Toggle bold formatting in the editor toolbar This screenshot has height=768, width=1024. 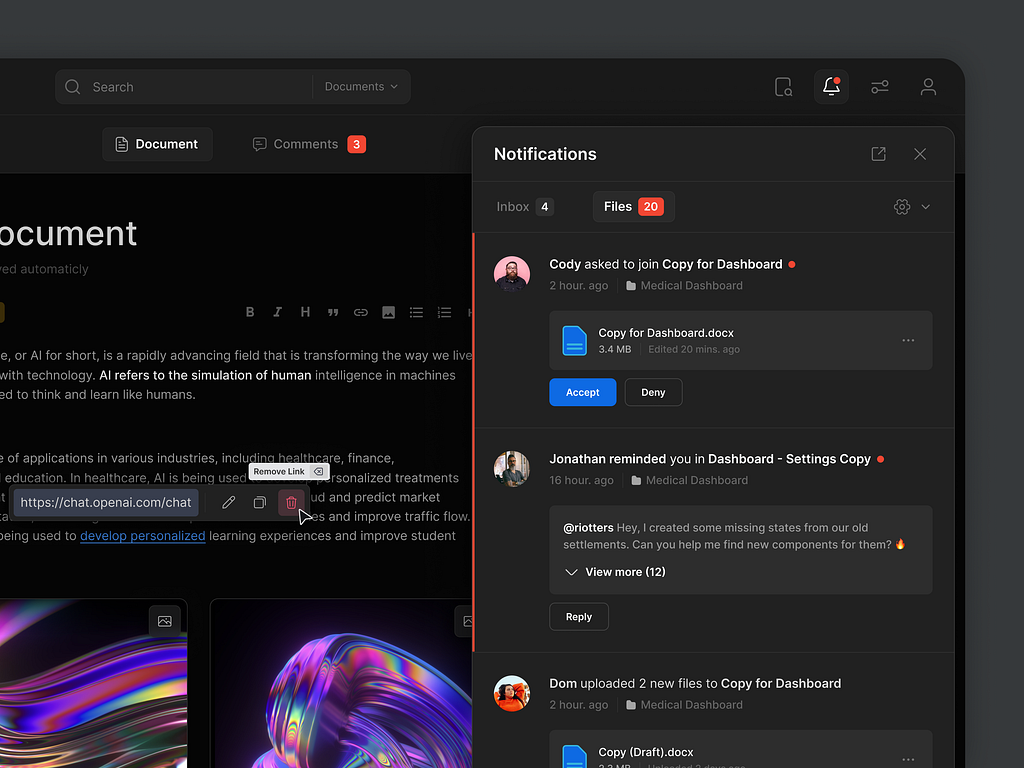[250, 312]
